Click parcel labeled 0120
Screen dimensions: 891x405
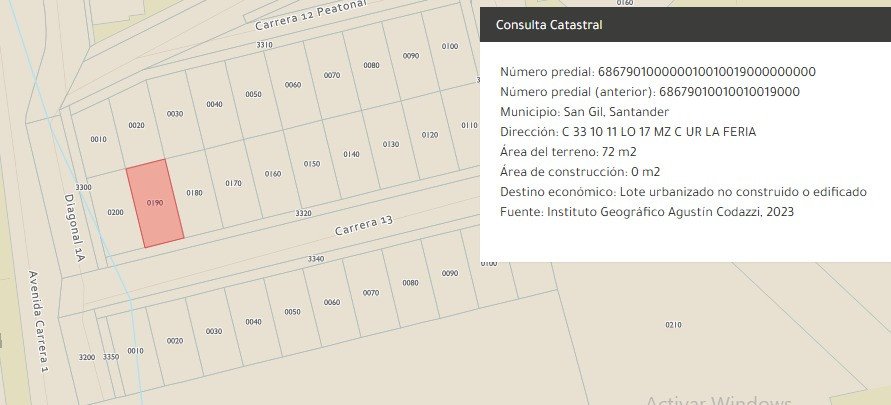pos(430,135)
